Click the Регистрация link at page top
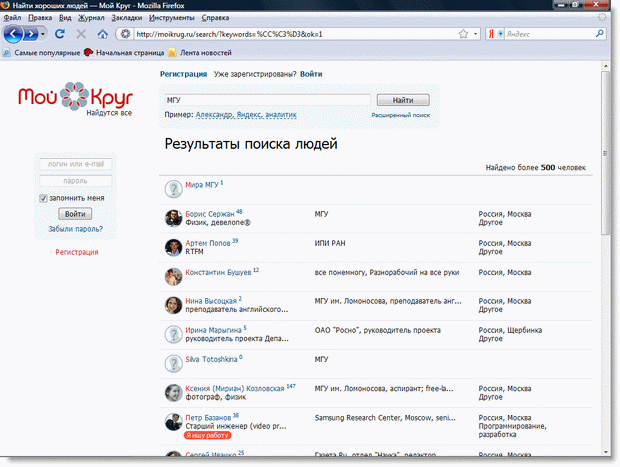620x467 pixels. (x=183, y=74)
